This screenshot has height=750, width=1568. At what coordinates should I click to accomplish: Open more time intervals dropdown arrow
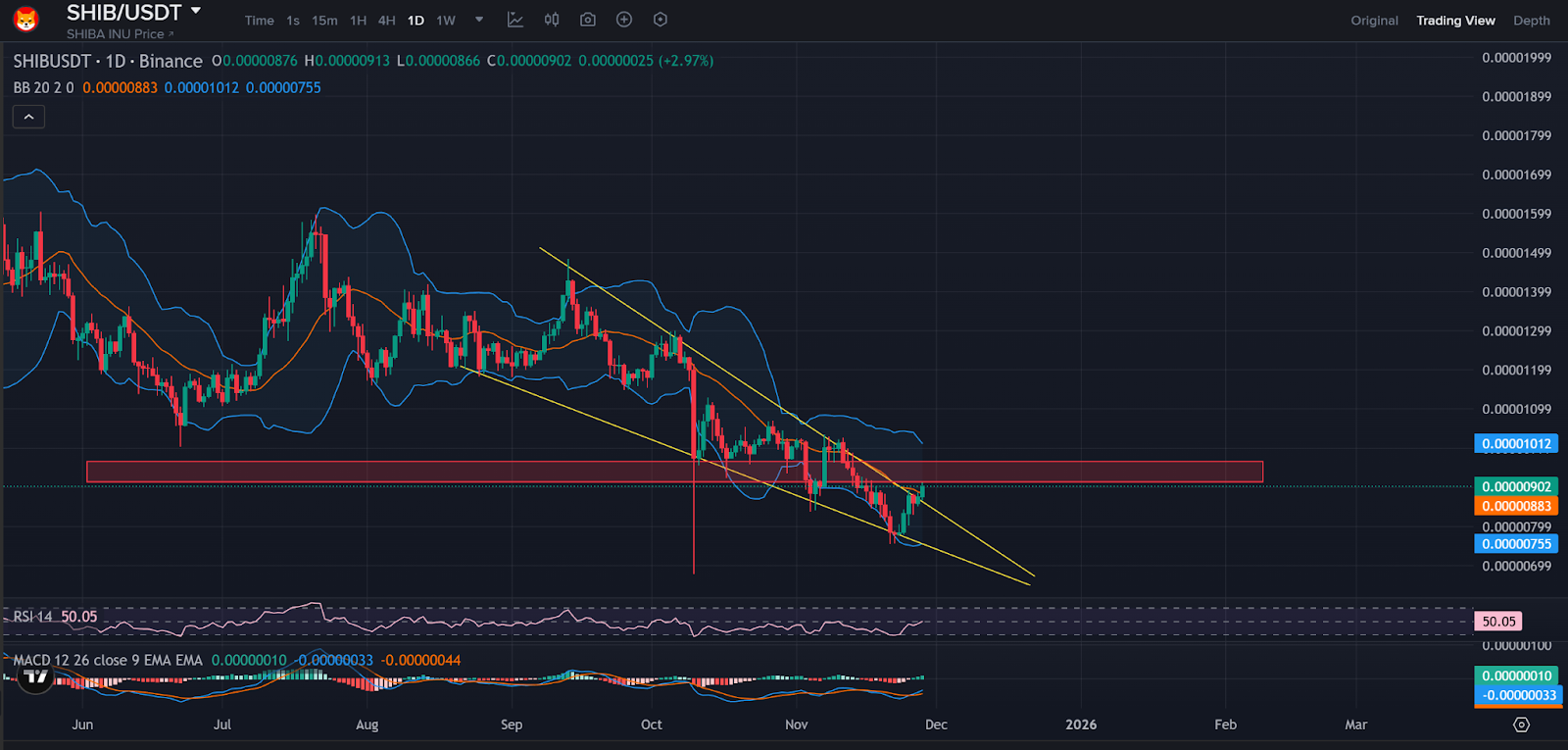click(479, 20)
